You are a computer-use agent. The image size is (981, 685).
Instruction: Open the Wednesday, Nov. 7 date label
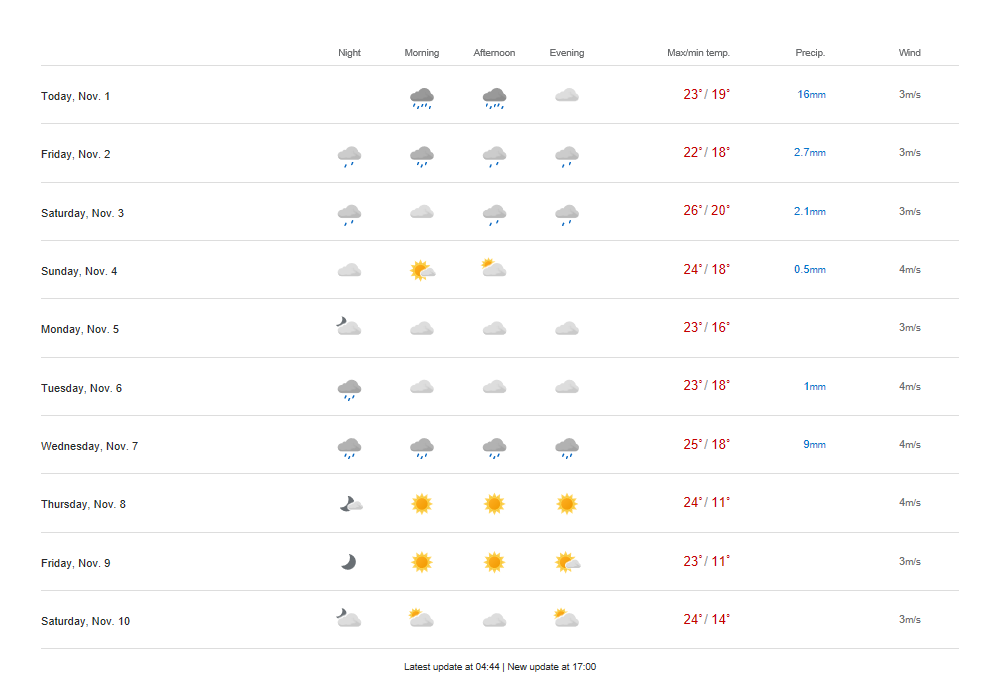(x=89, y=446)
